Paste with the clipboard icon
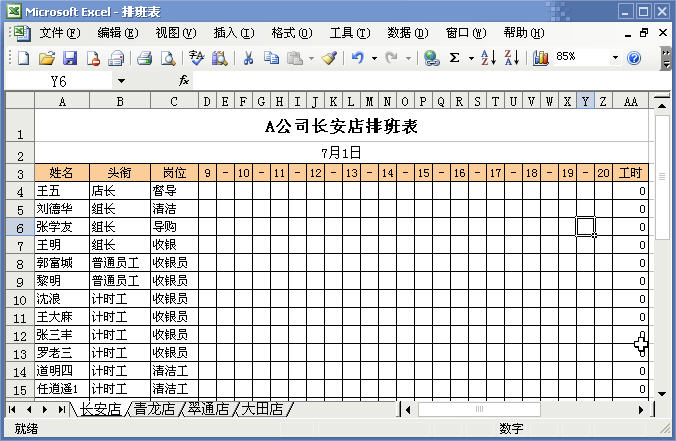The width and height of the screenshot is (676, 441). pos(295,58)
